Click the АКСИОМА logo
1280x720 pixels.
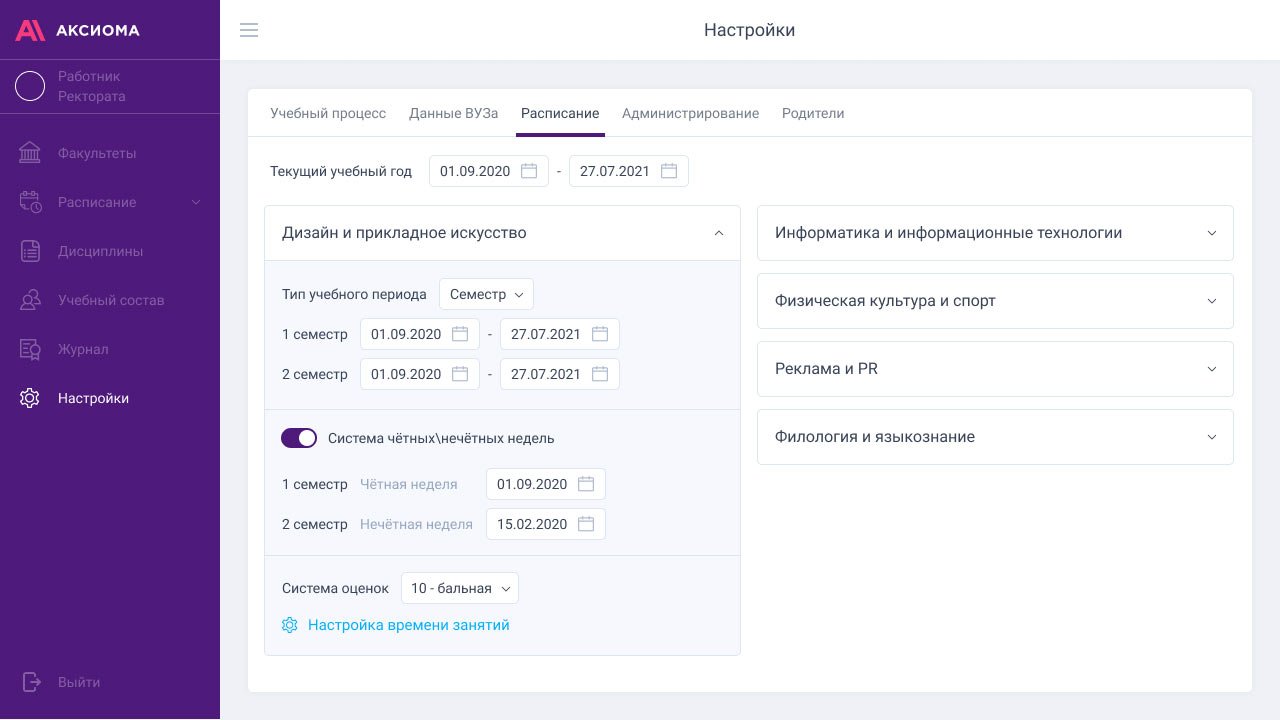78,30
